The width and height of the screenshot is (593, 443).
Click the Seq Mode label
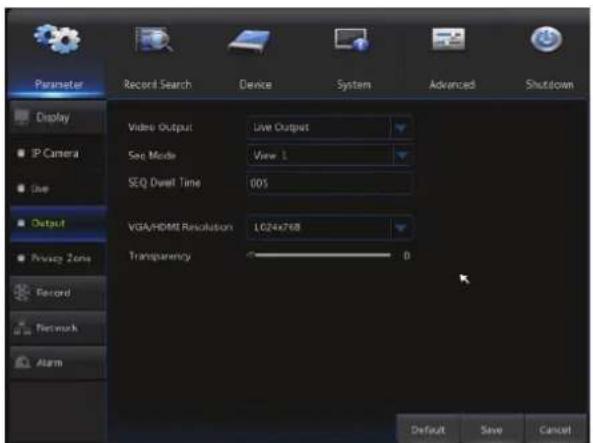point(152,155)
